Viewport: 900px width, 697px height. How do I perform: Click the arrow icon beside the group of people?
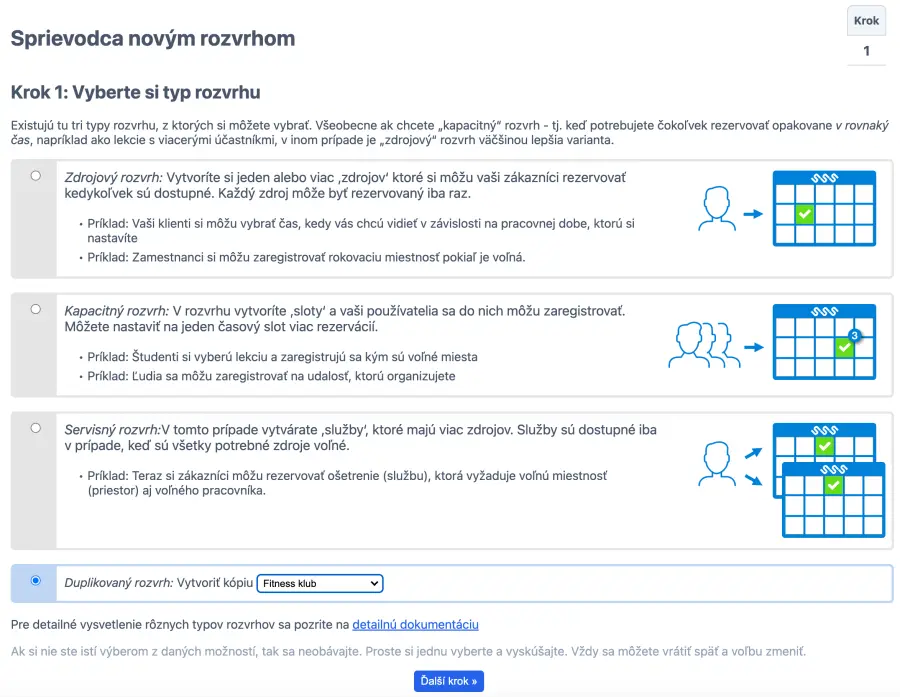tap(753, 347)
